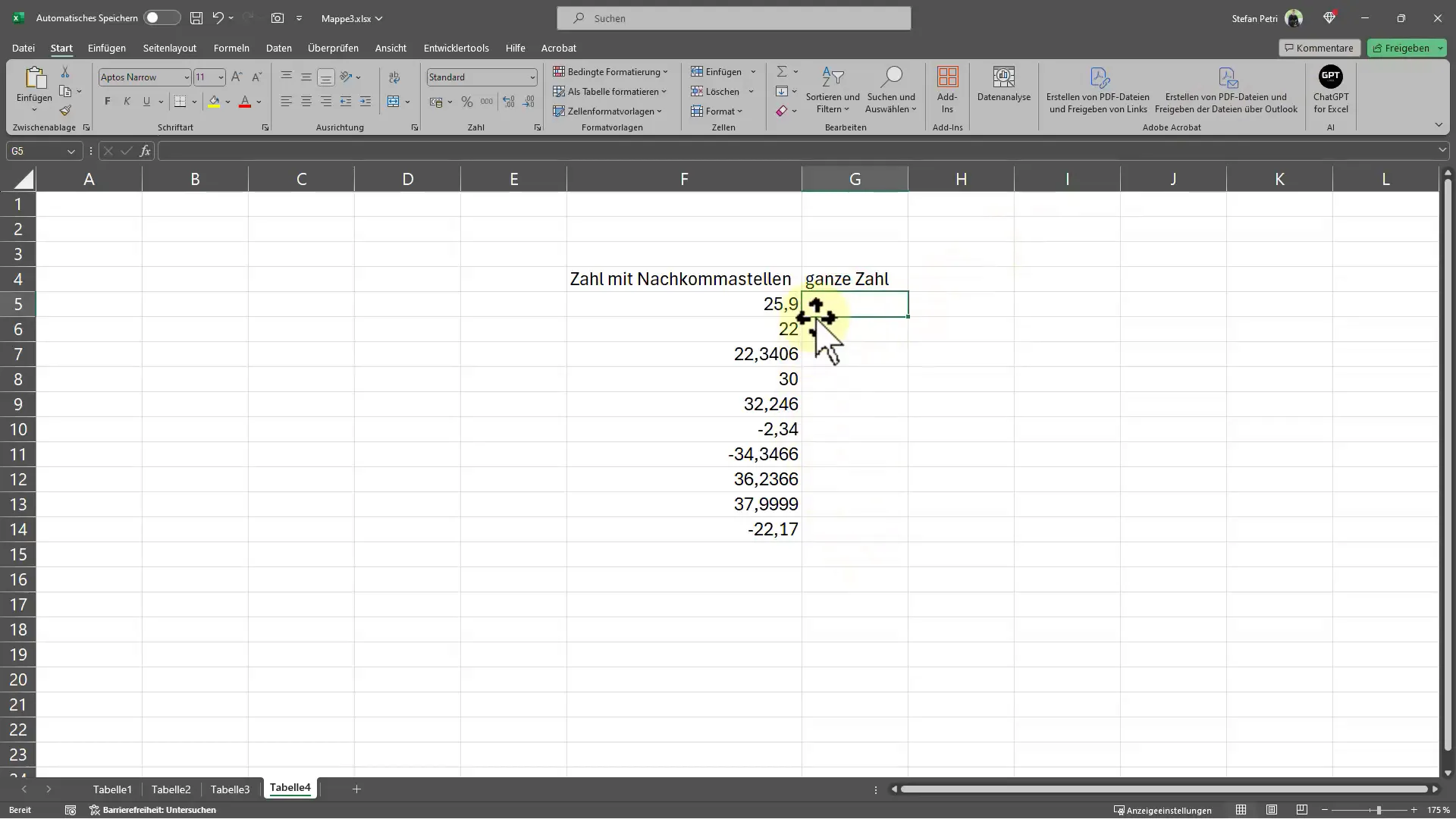Screen dimensions: 1456x819
Task: Expand font size 11 dropdown
Action: 221,77
